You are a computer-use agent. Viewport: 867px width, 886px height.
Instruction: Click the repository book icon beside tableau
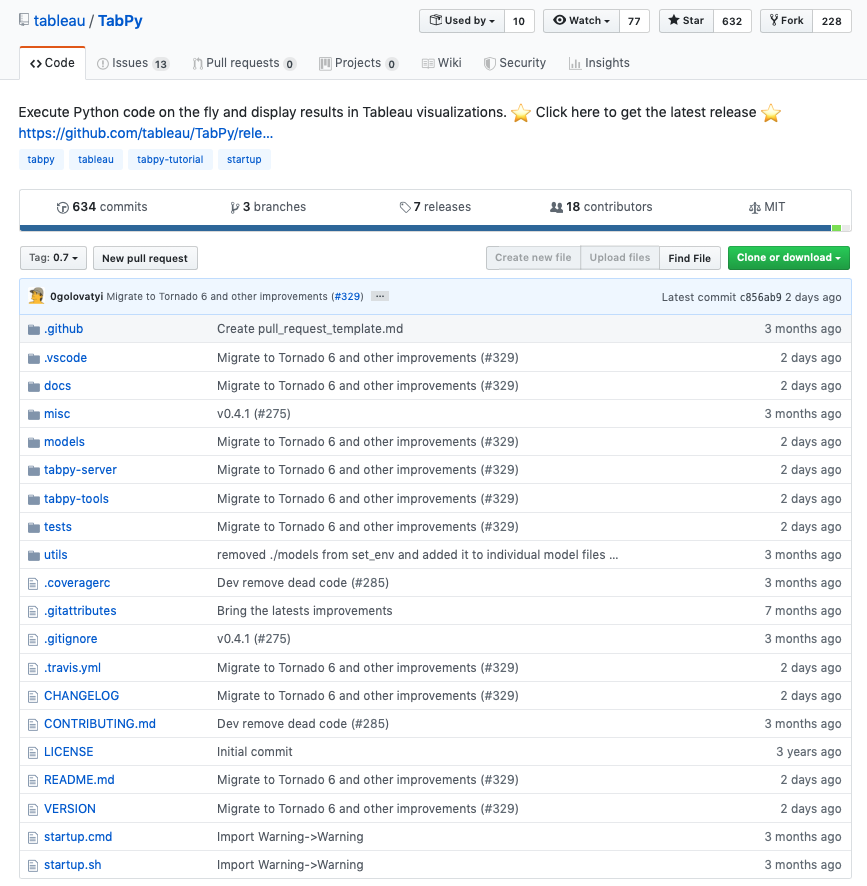[x=24, y=20]
